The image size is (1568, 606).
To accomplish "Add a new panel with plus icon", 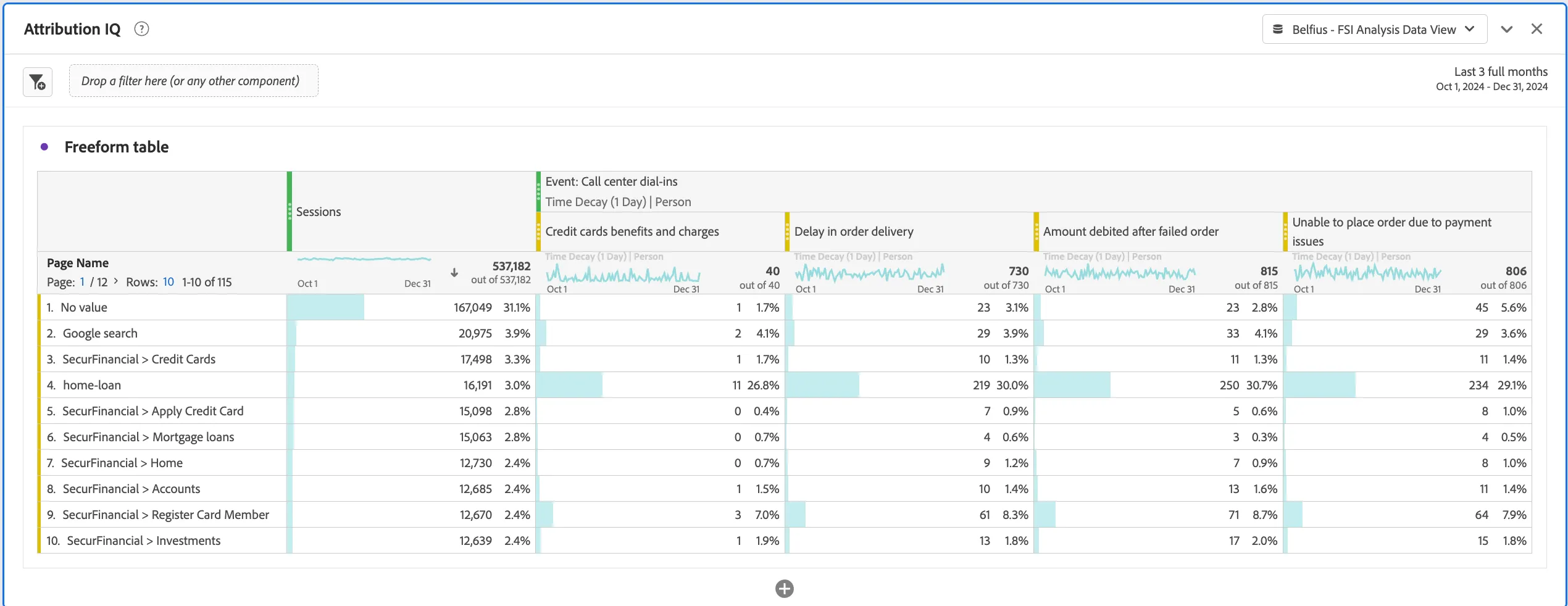I will click(785, 589).
